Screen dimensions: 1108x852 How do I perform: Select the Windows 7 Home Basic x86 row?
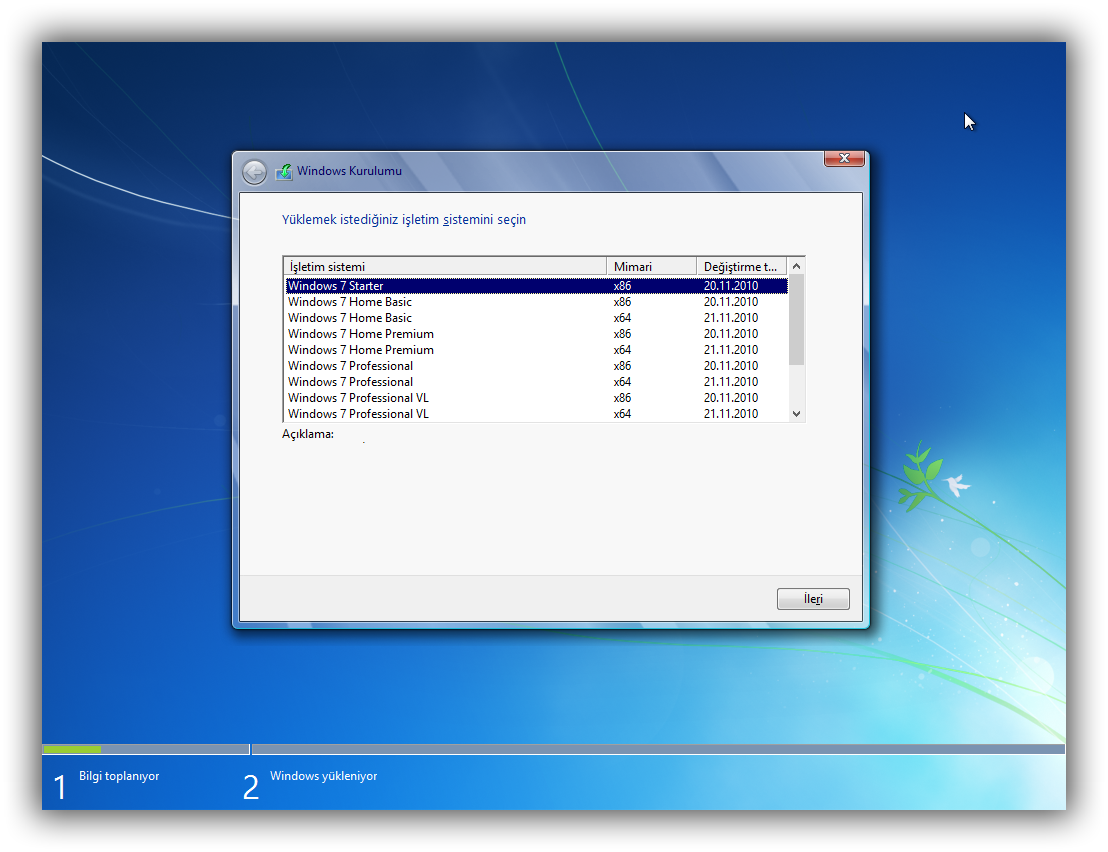click(x=536, y=302)
